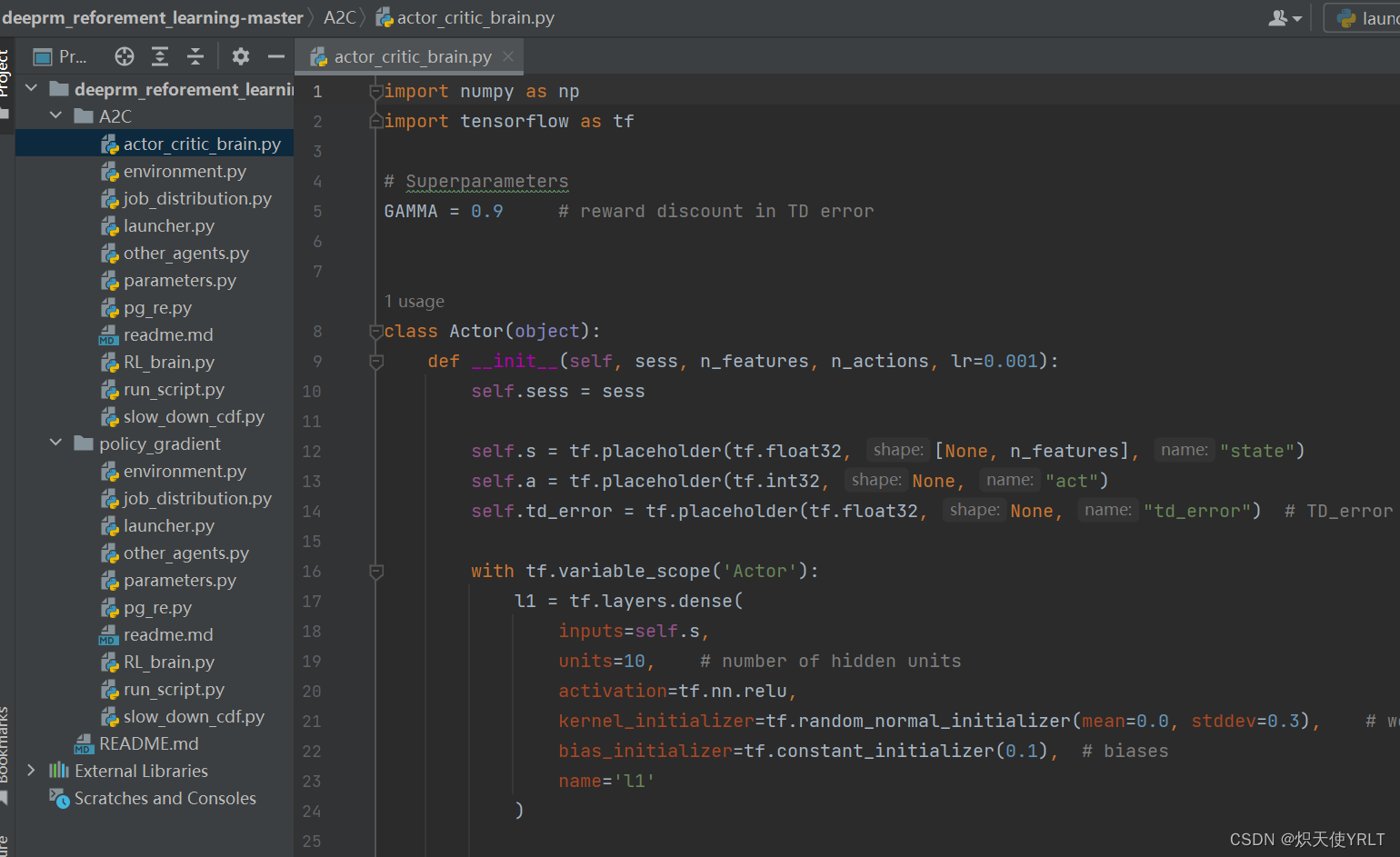Close the actor_critic_brain.py editor tab
The image size is (1400, 857).
(x=508, y=56)
